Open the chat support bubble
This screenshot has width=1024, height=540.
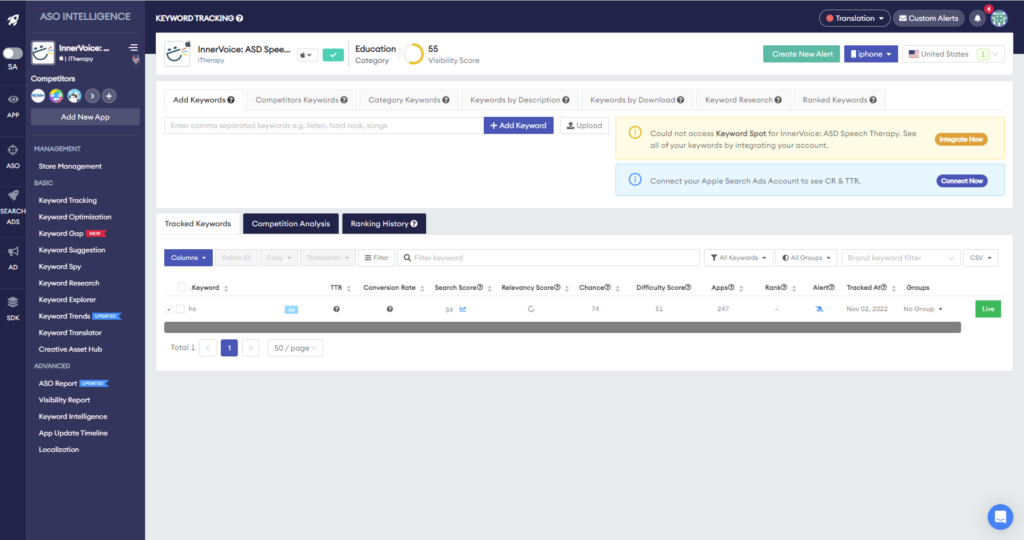click(x=999, y=516)
